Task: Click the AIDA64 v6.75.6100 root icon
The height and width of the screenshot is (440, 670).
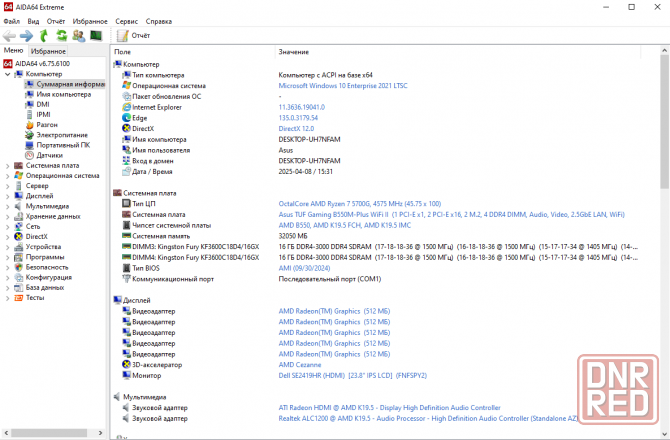Action: pyautogui.click(x=8, y=64)
